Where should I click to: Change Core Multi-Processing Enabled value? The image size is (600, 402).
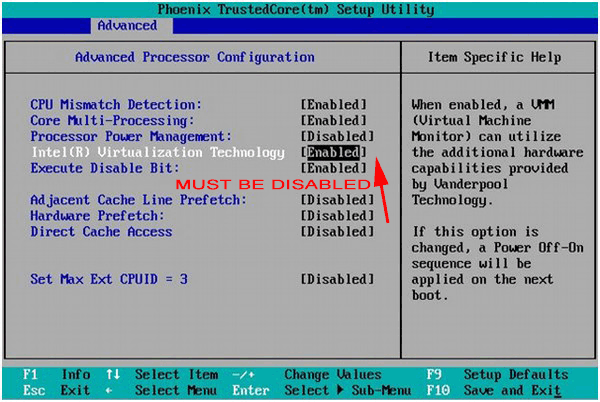334,120
